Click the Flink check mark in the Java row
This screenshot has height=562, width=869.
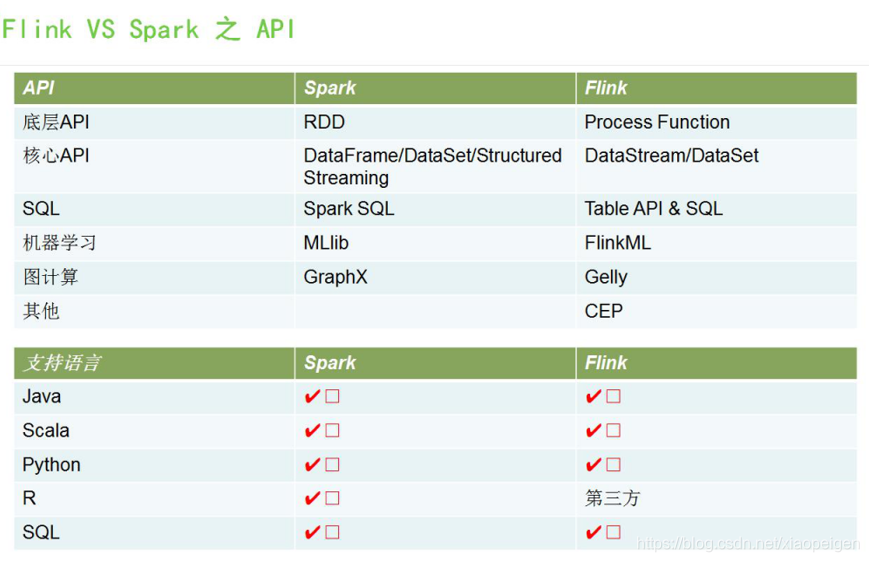pyautogui.click(x=594, y=396)
